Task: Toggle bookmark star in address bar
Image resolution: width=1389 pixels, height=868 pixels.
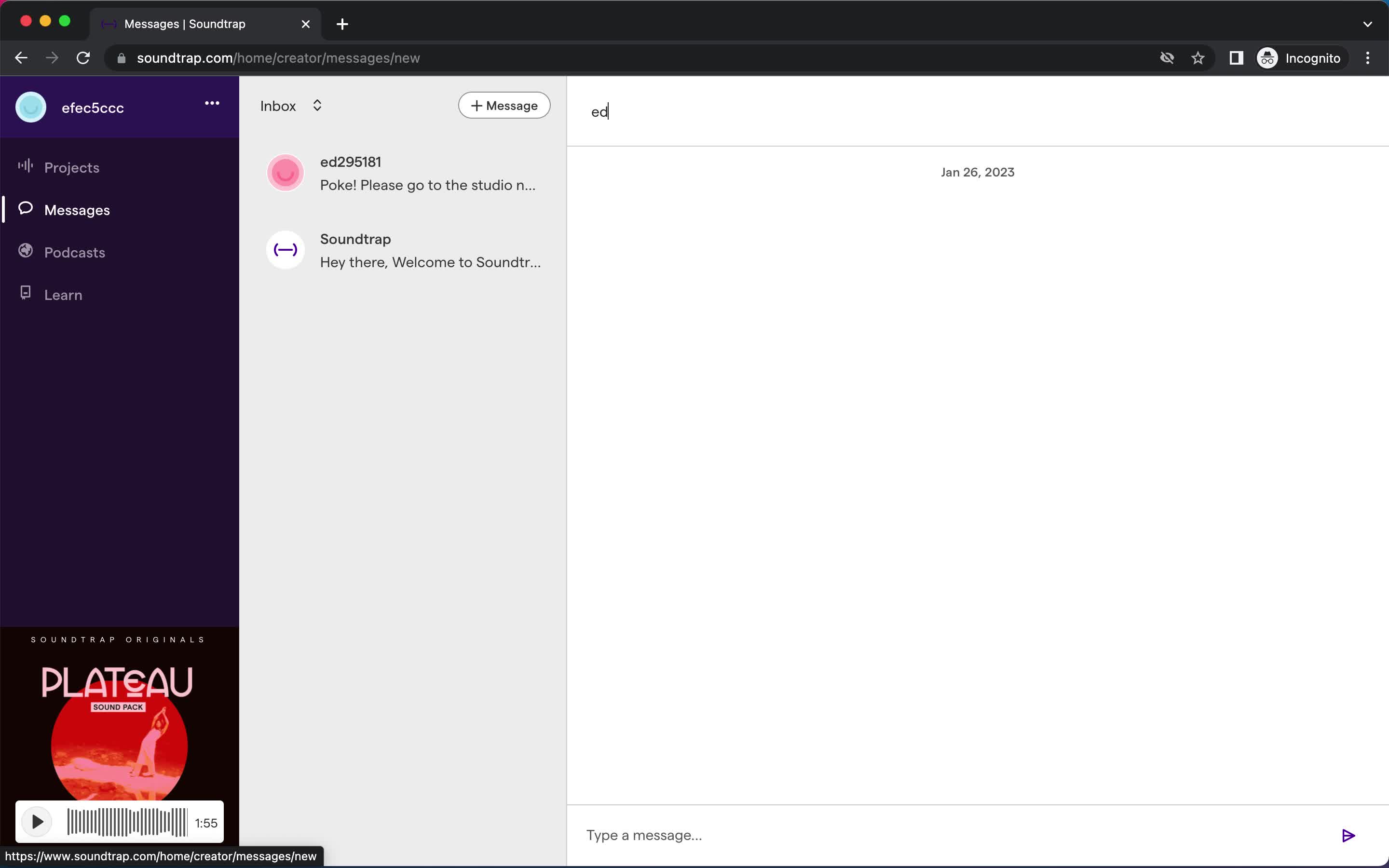Action: [x=1199, y=58]
